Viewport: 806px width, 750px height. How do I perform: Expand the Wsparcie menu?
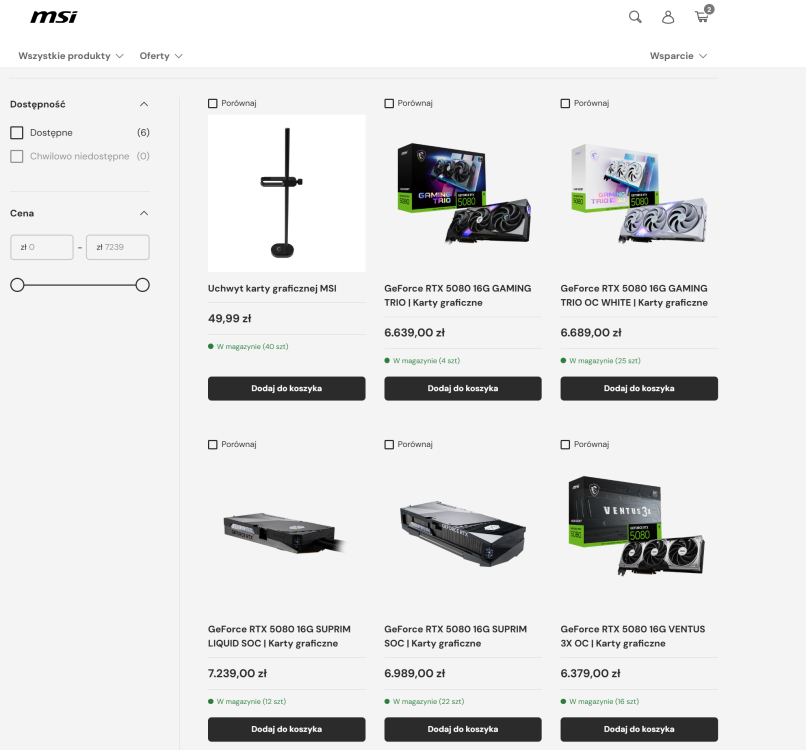[678, 56]
